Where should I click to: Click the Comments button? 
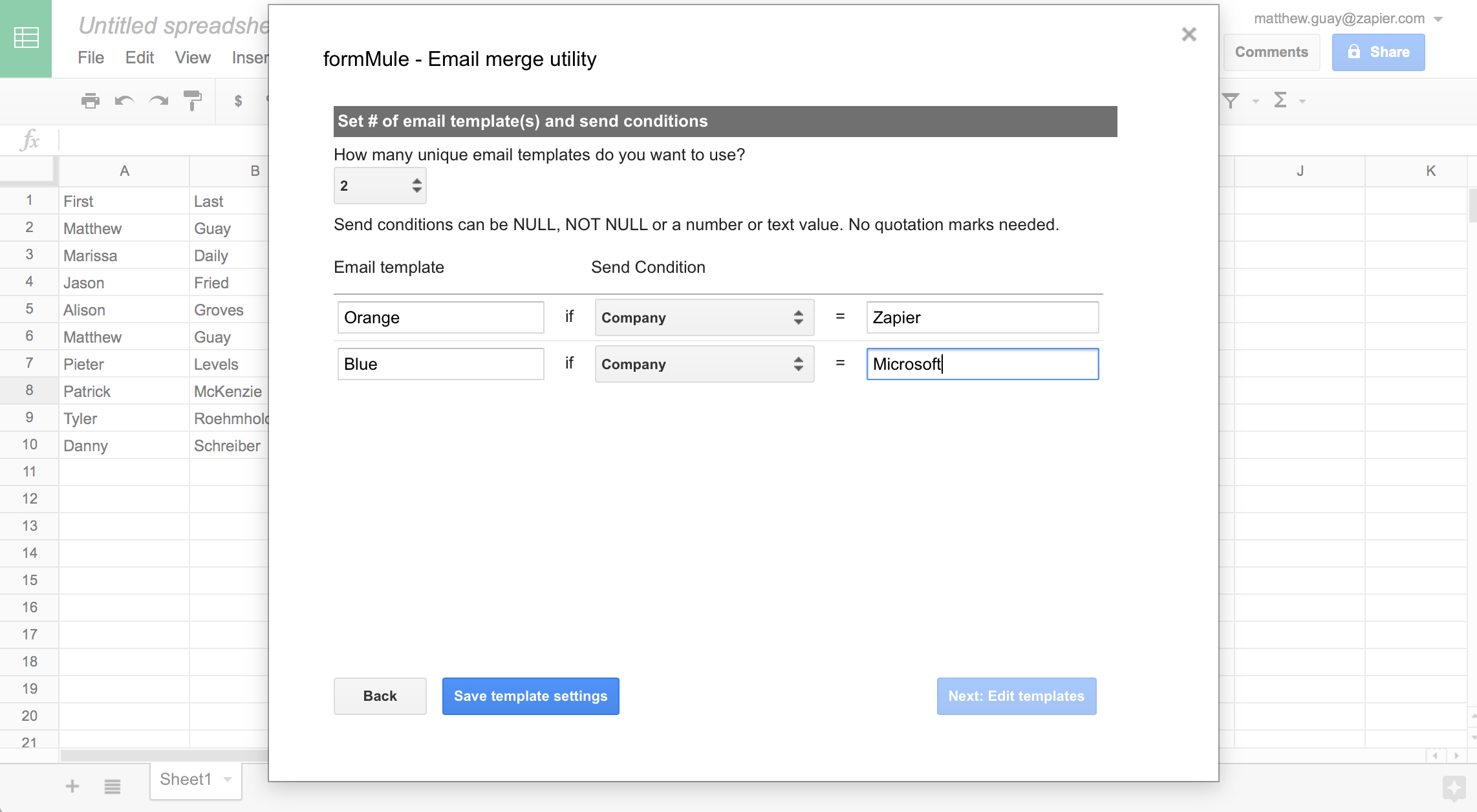(x=1272, y=51)
